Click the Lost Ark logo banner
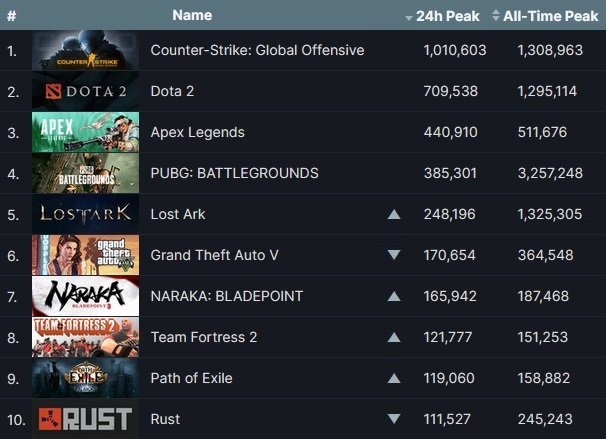The image size is (606, 439). (85, 215)
